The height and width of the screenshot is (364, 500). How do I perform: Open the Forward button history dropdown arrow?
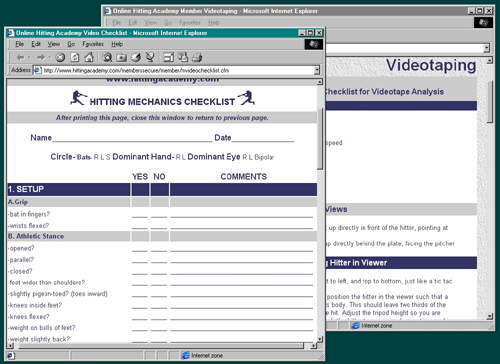[x=49, y=58]
